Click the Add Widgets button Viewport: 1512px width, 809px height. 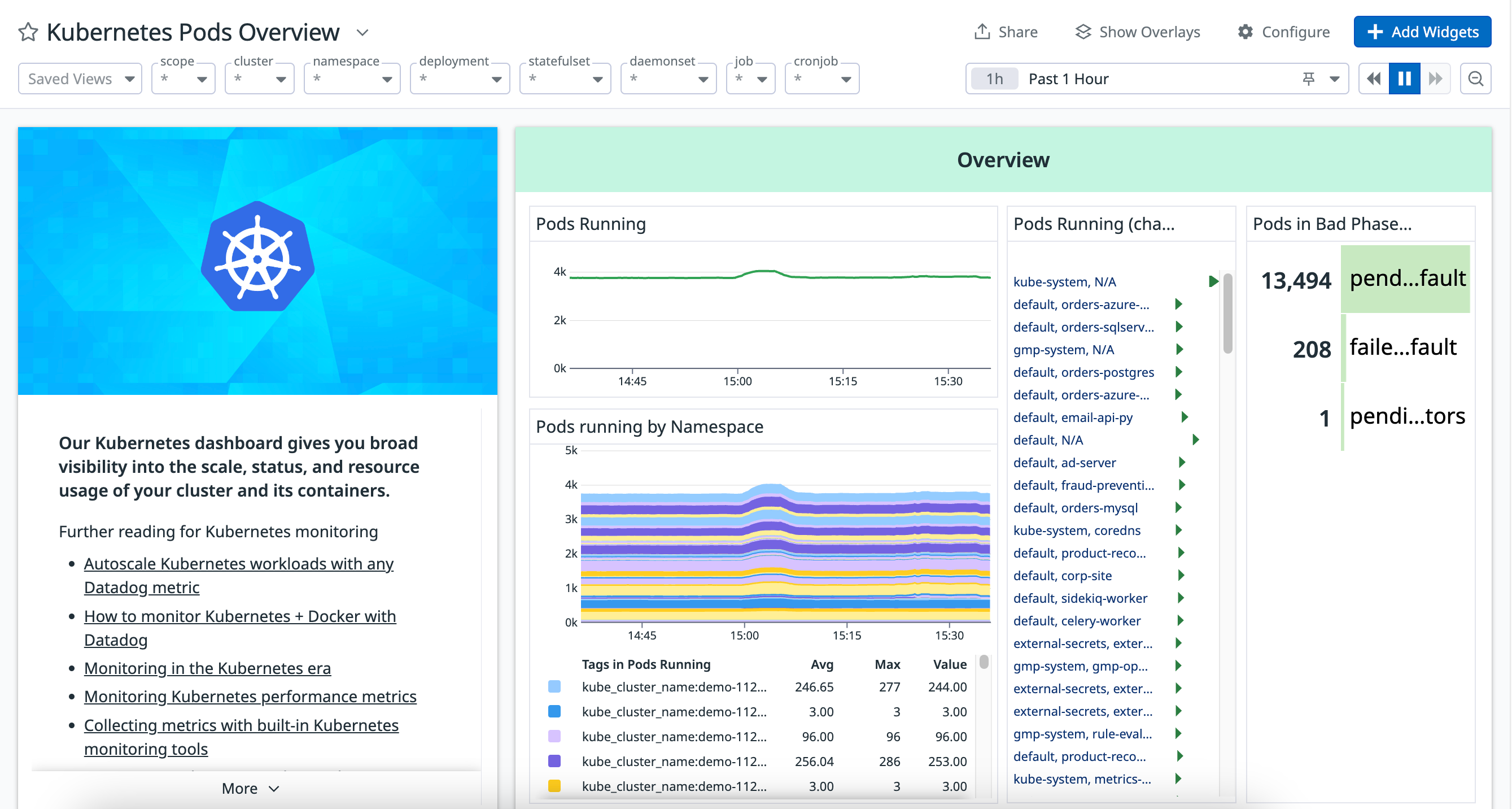[x=1422, y=32]
